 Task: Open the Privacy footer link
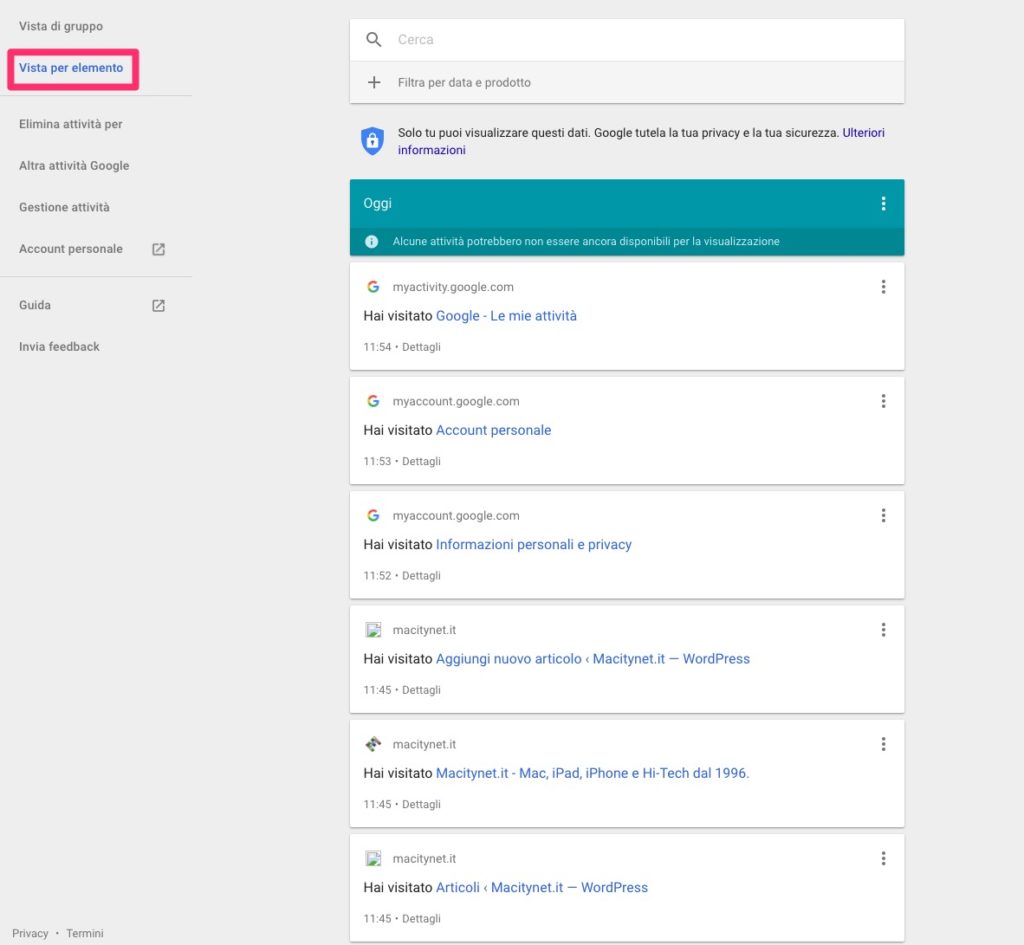(x=30, y=933)
